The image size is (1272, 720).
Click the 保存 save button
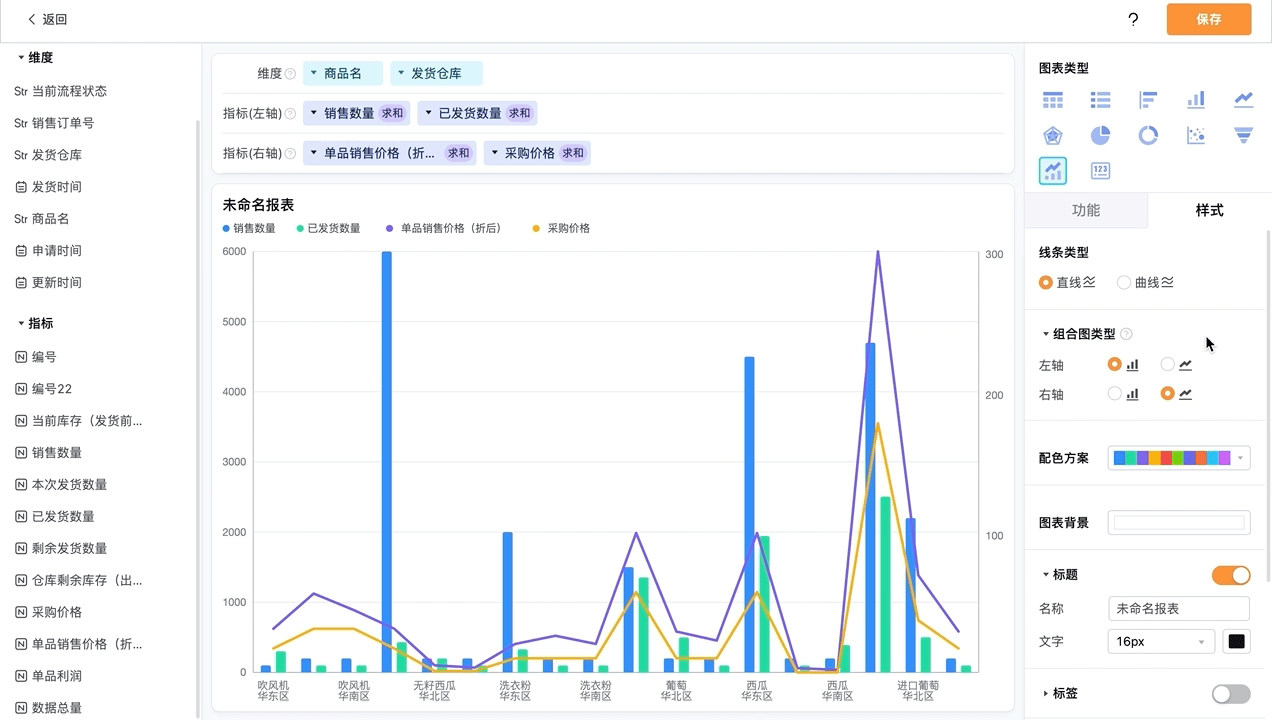[1209, 19]
